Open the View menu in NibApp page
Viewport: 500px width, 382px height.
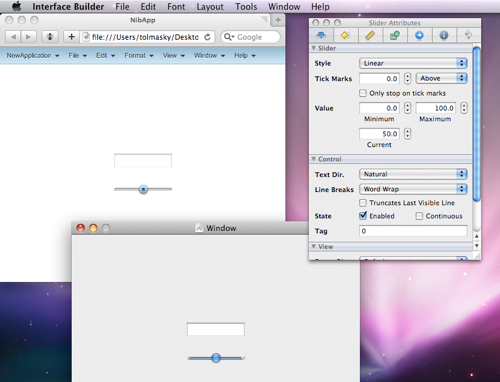174,55
